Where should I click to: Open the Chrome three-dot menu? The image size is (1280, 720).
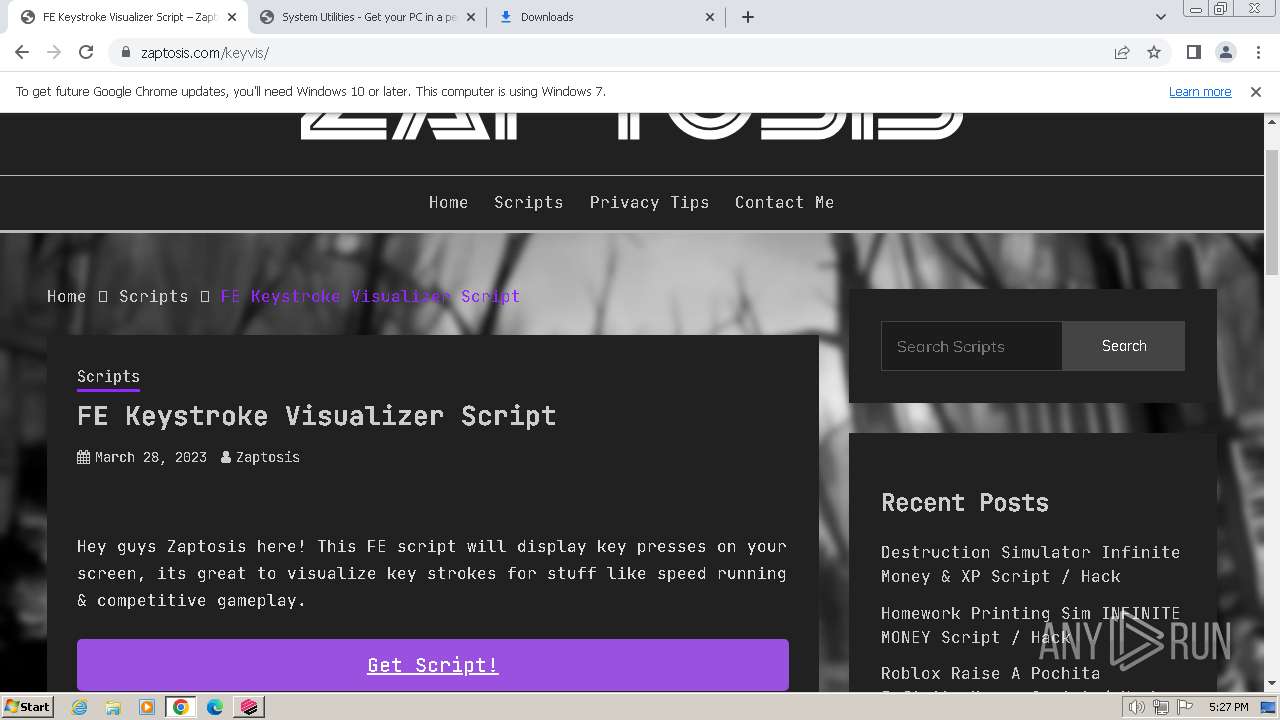[1257, 52]
